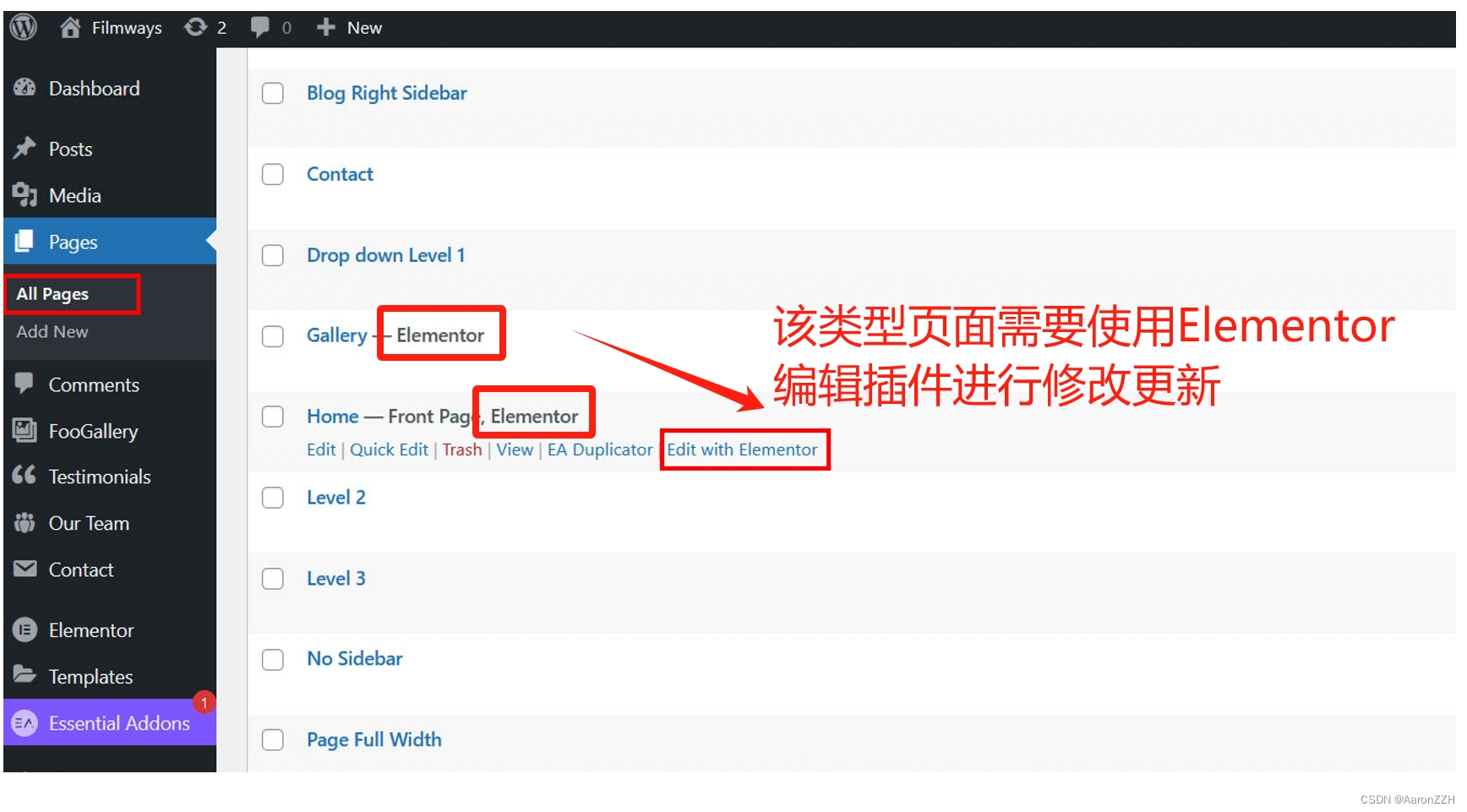Click the Essential Addons EA icon
The width and height of the screenshot is (1467, 812).
(25, 723)
